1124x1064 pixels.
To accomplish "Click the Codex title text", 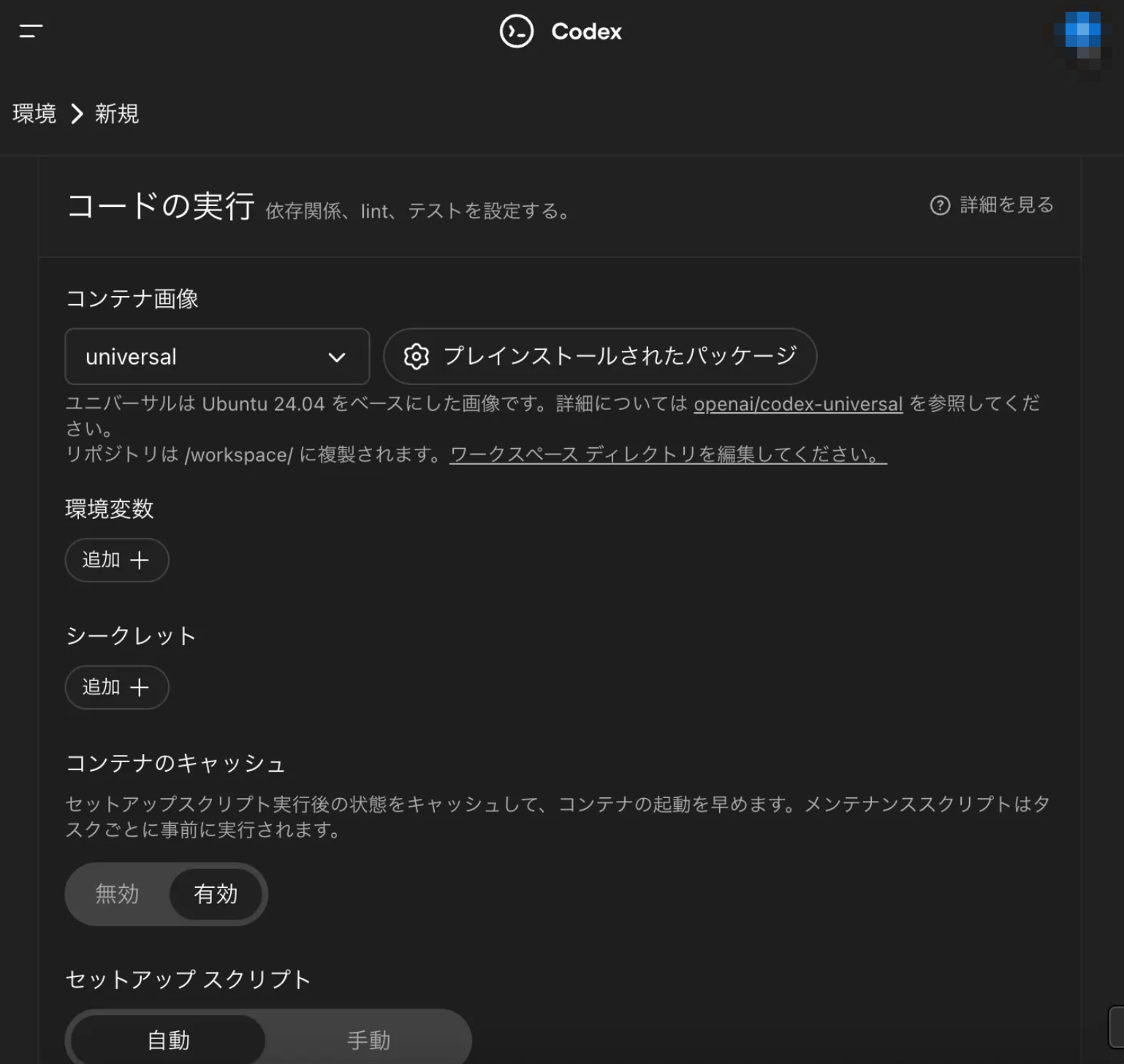I will (x=586, y=31).
